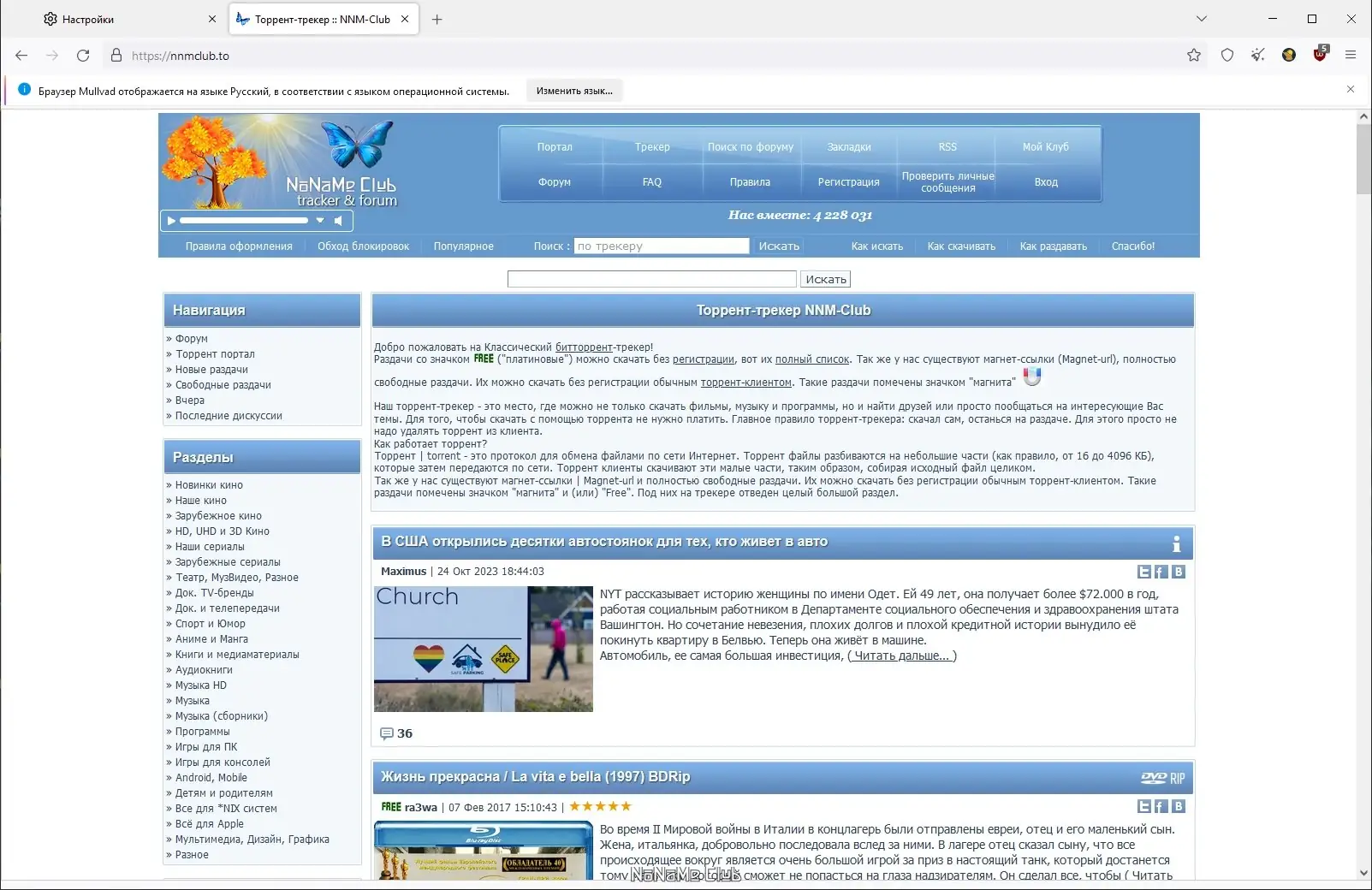Click Искать button next to tracker search
Image resolution: width=1372 pixels, height=890 pixels.
[779, 246]
